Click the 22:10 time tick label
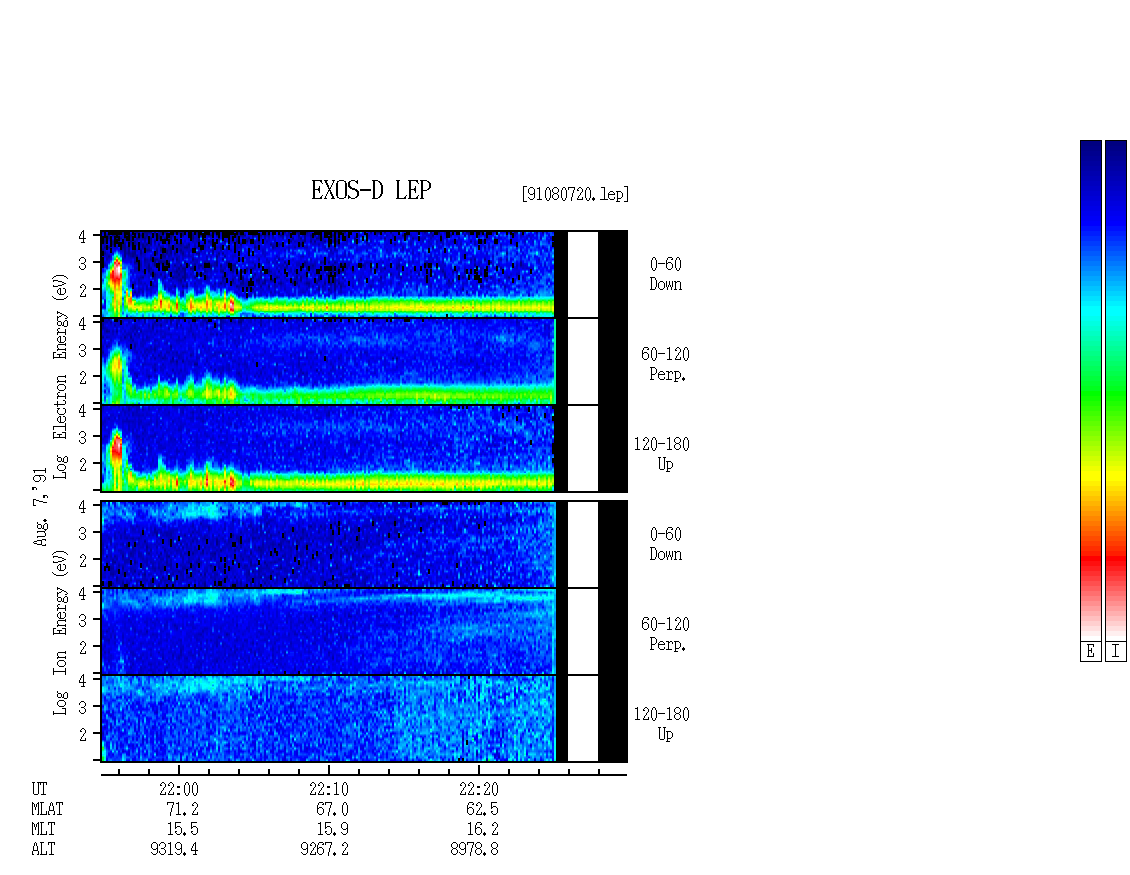The height and width of the screenshot is (875, 1130). (329, 789)
